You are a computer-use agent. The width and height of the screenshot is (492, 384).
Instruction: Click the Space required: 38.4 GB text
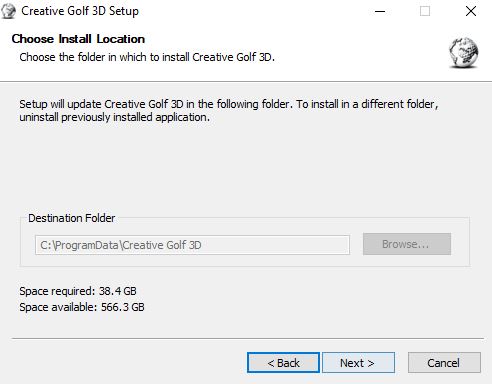point(78,291)
